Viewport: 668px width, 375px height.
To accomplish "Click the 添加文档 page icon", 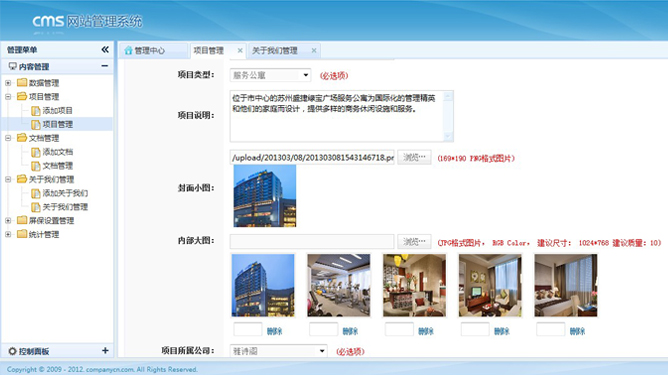I will 36,152.
